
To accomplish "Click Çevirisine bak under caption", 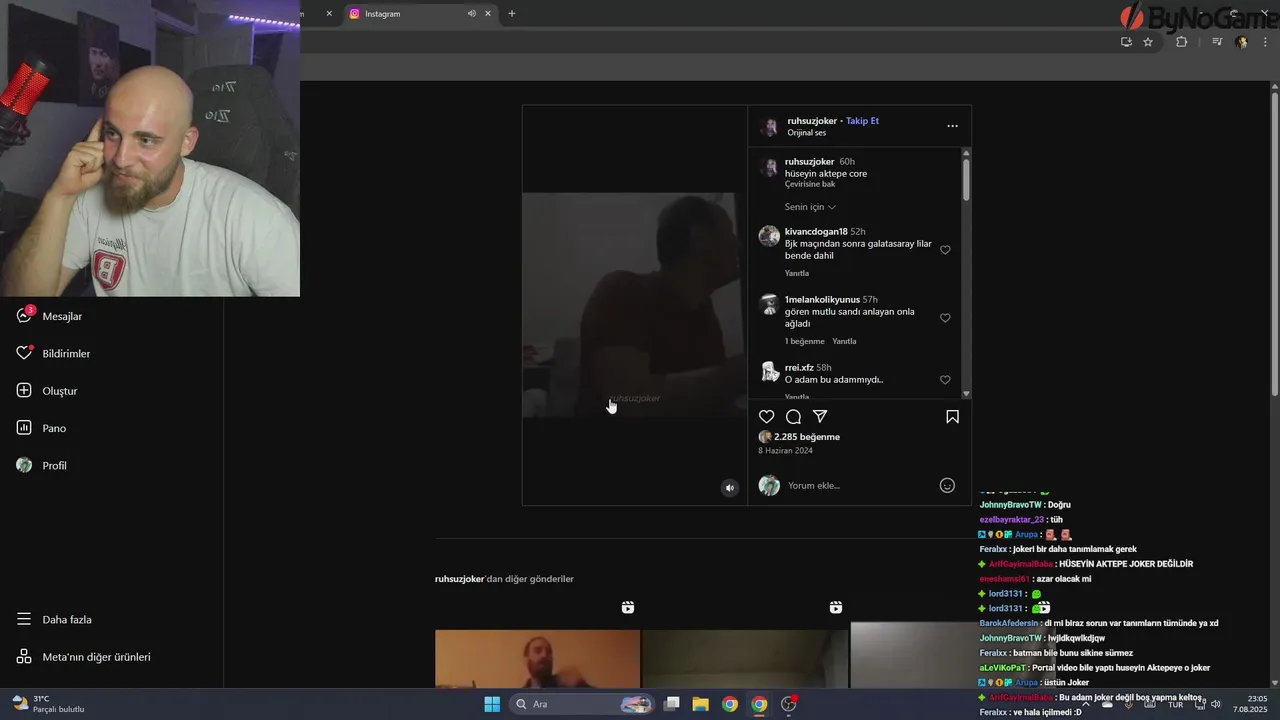I will point(809,184).
